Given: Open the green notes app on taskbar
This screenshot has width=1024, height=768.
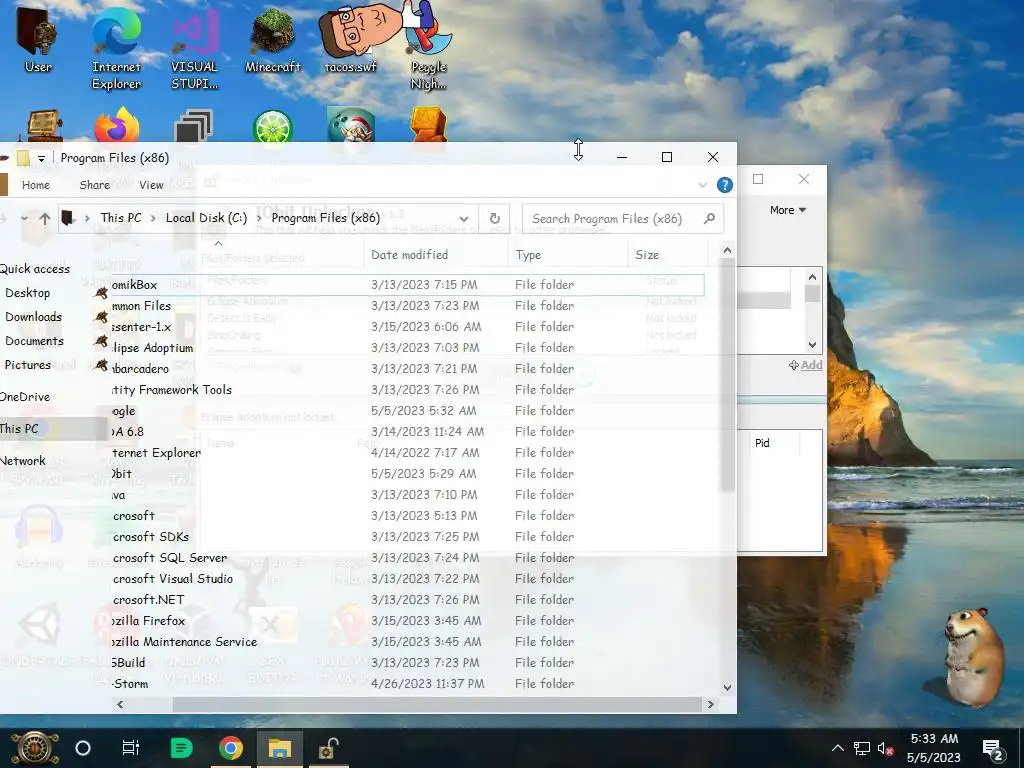Looking at the screenshot, I should coord(182,748).
